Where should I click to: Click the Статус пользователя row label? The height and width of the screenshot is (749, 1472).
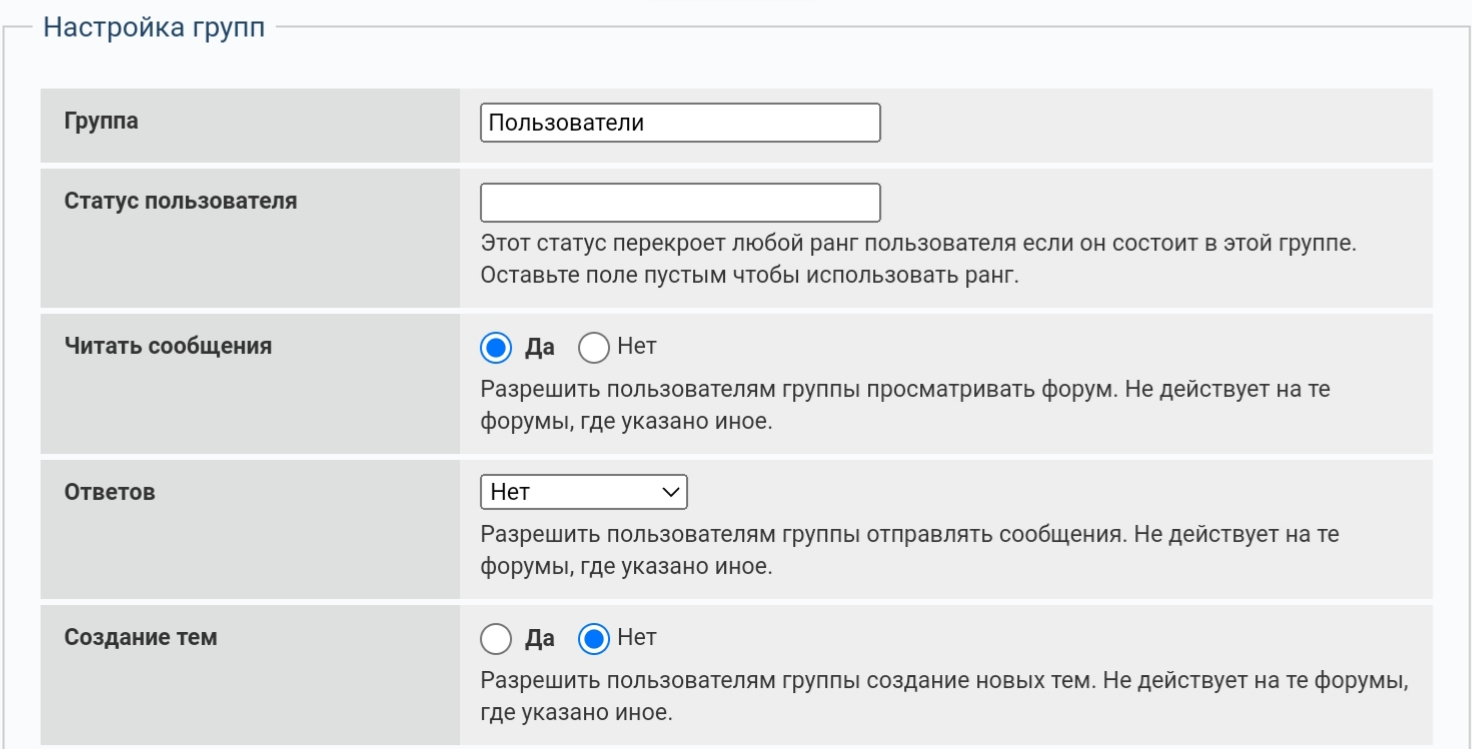click(x=180, y=201)
